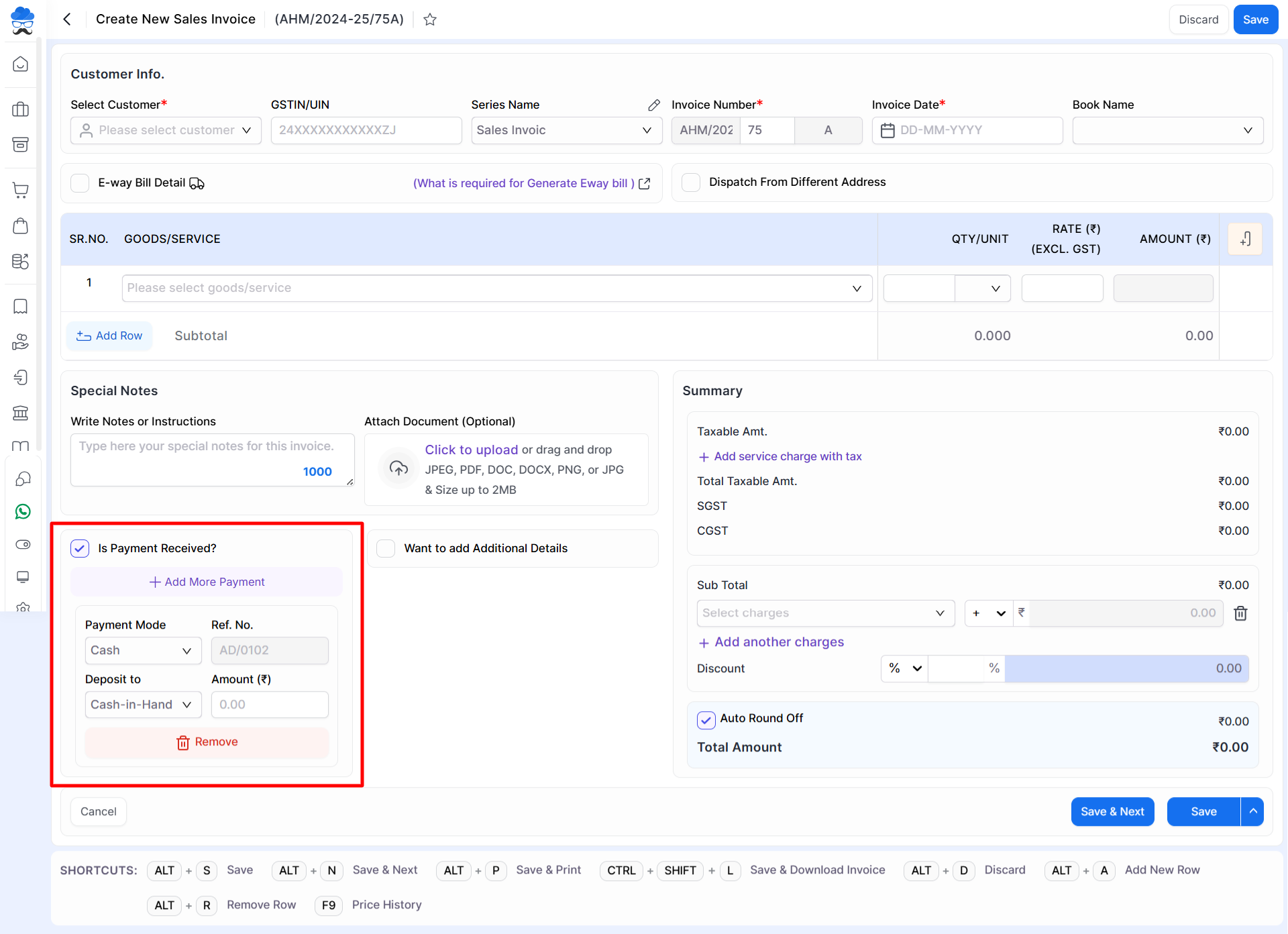
Task: Change the charge plus/minus sign dropdown
Action: 989,613
